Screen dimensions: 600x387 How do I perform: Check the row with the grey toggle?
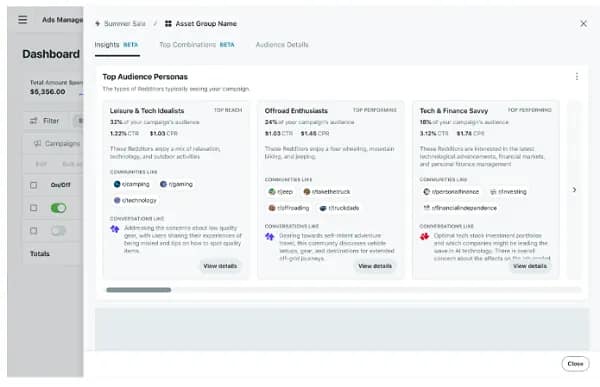click(x=34, y=231)
